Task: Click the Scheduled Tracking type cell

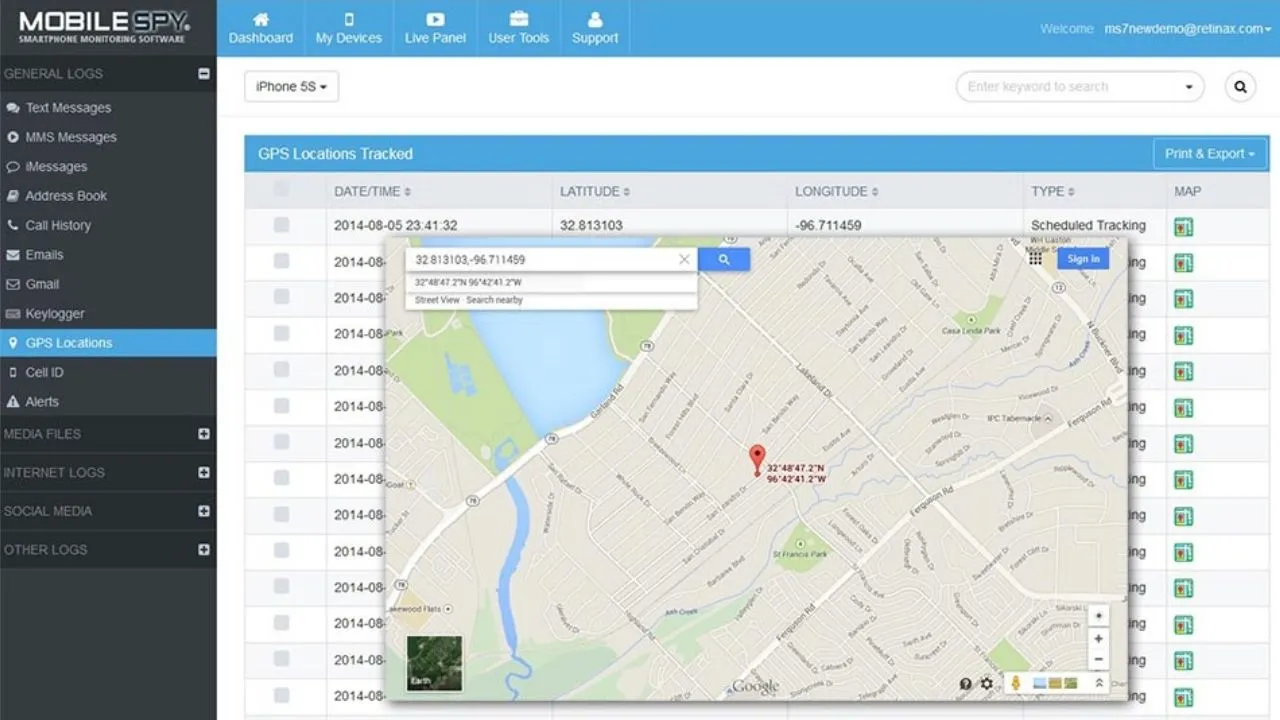Action: [x=1088, y=226]
